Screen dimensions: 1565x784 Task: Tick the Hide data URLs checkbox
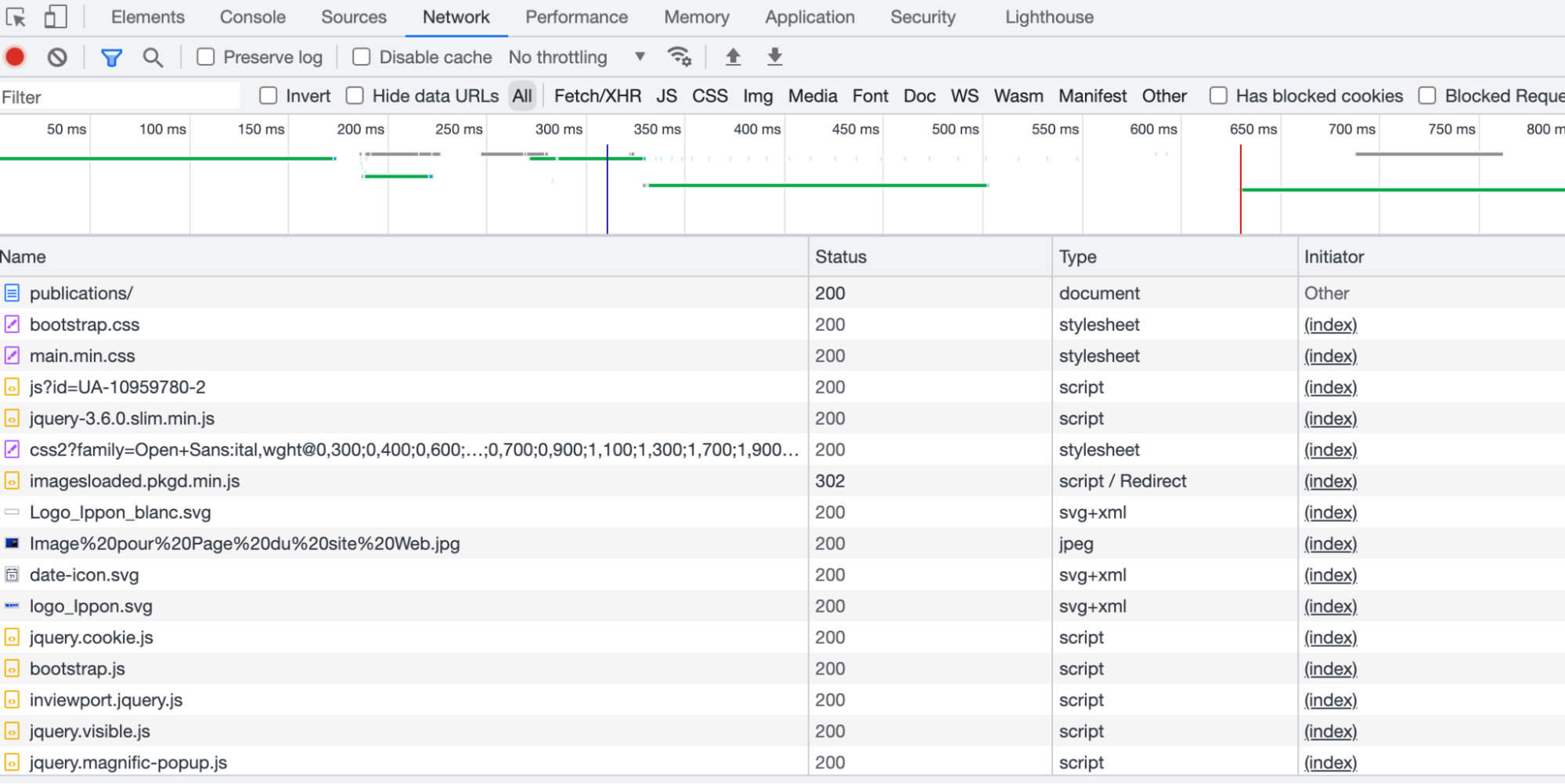coord(355,96)
